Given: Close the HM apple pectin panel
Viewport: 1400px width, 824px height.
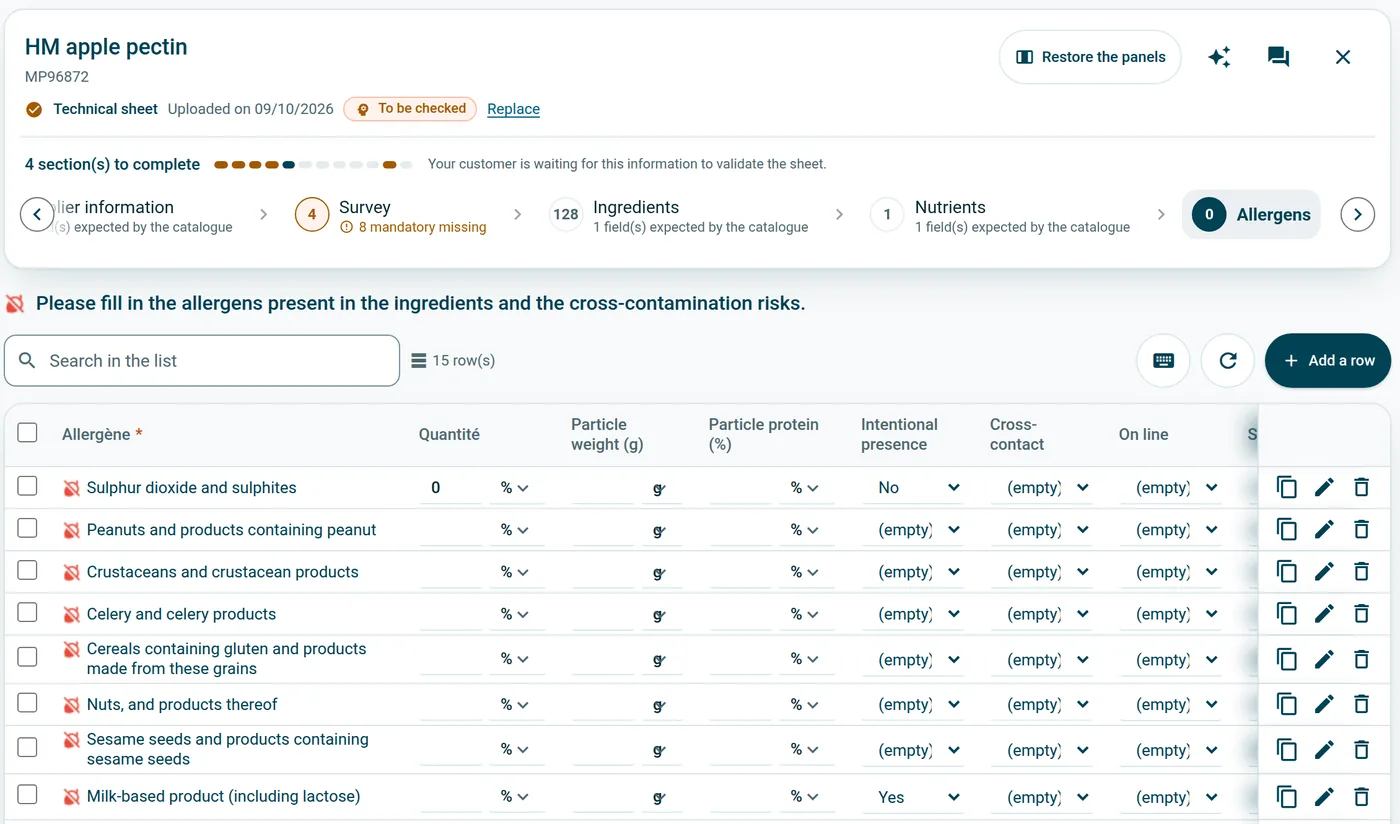Looking at the screenshot, I should 1343,57.
